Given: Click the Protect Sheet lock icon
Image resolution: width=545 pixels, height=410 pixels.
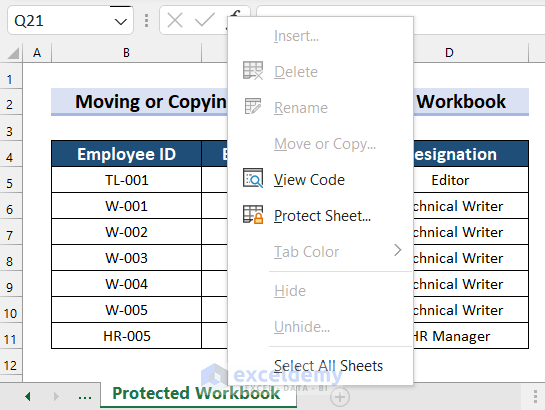Looking at the screenshot, I should tap(253, 215).
